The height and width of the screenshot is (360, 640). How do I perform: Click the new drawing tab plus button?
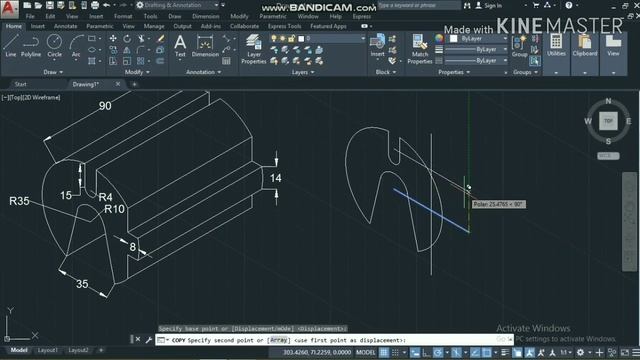click(x=134, y=84)
